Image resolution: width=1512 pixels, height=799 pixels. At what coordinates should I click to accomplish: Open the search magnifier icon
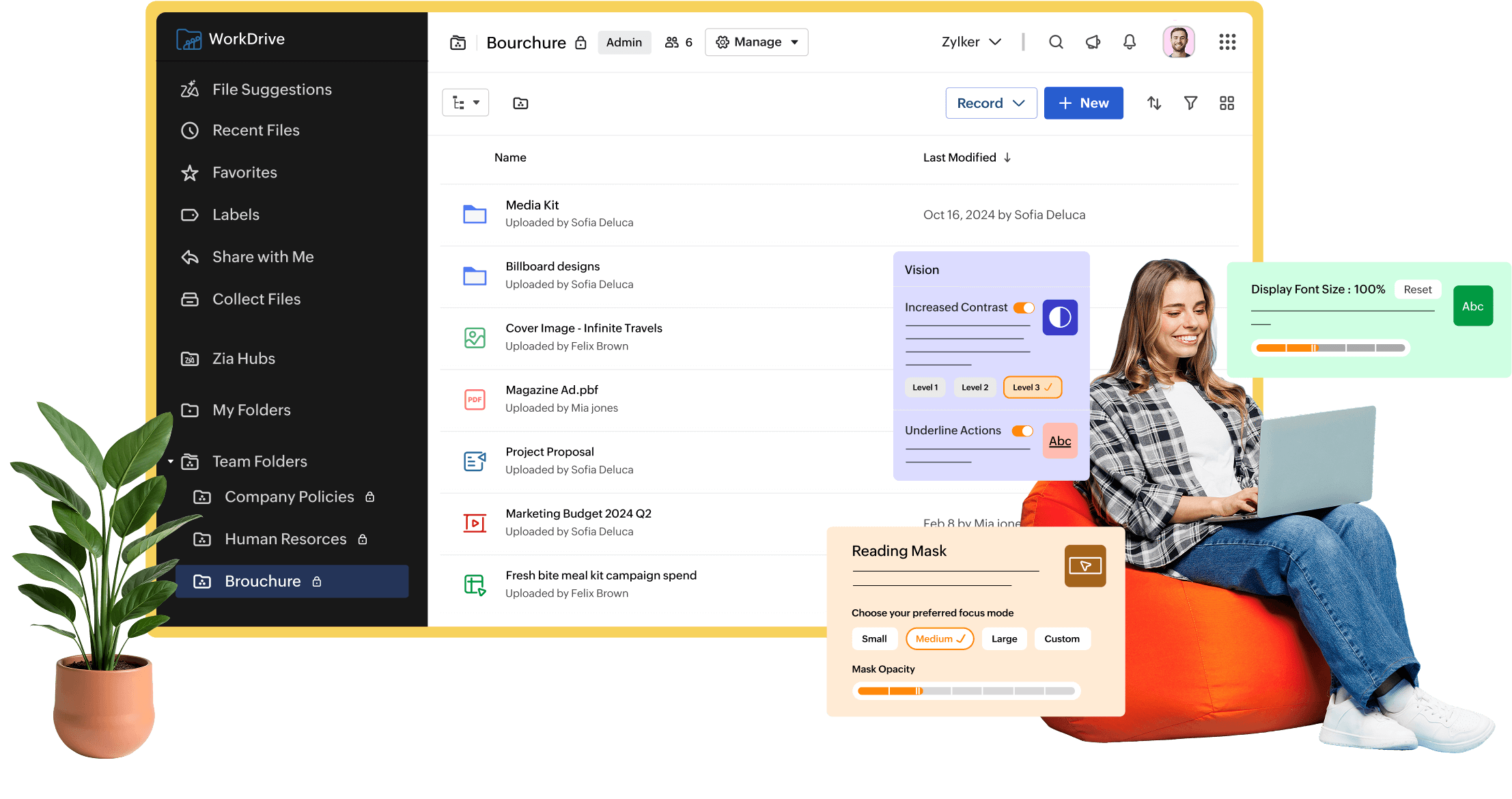(x=1056, y=42)
